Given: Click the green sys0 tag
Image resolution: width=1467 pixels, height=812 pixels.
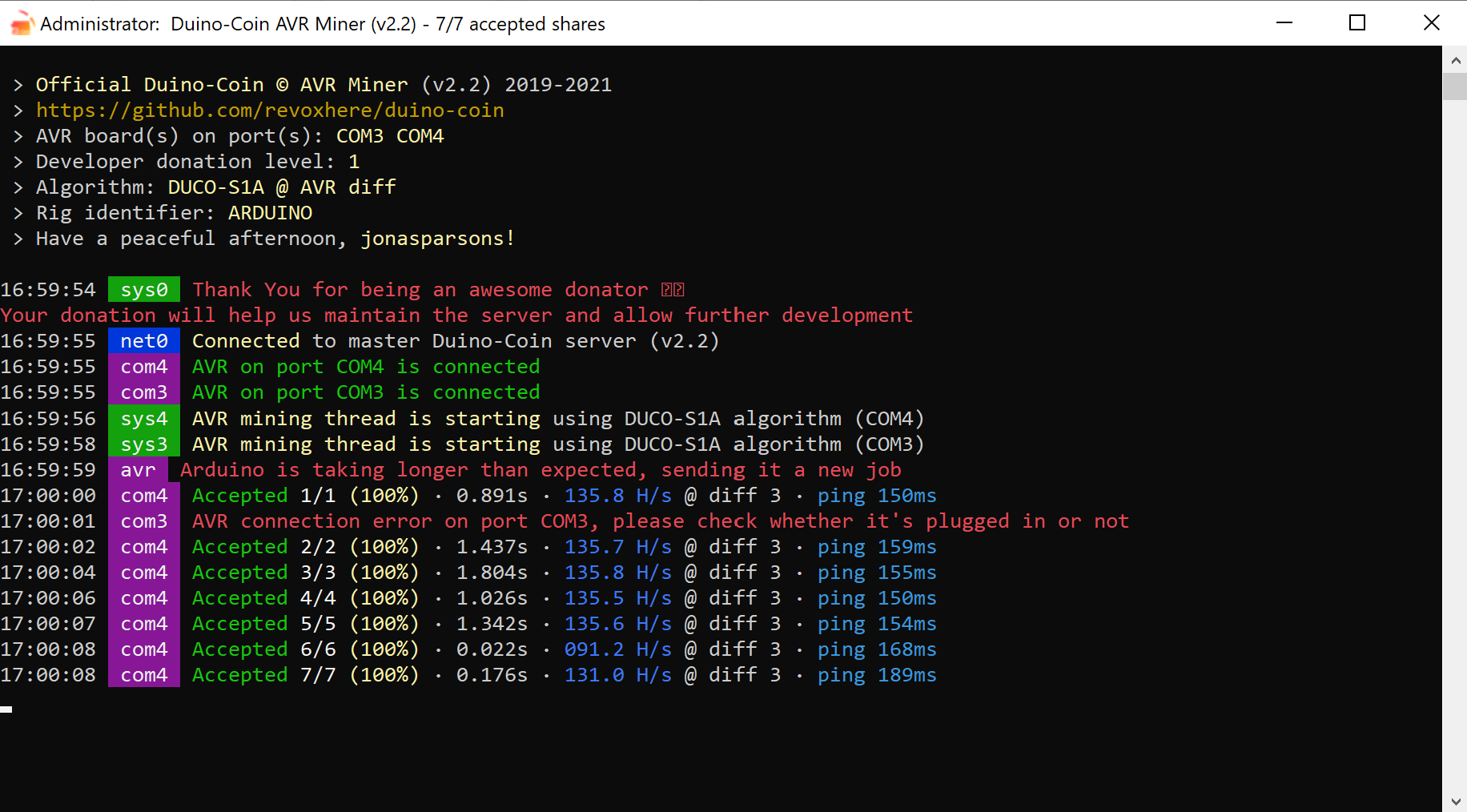Looking at the screenshot, I should [144, 290].
